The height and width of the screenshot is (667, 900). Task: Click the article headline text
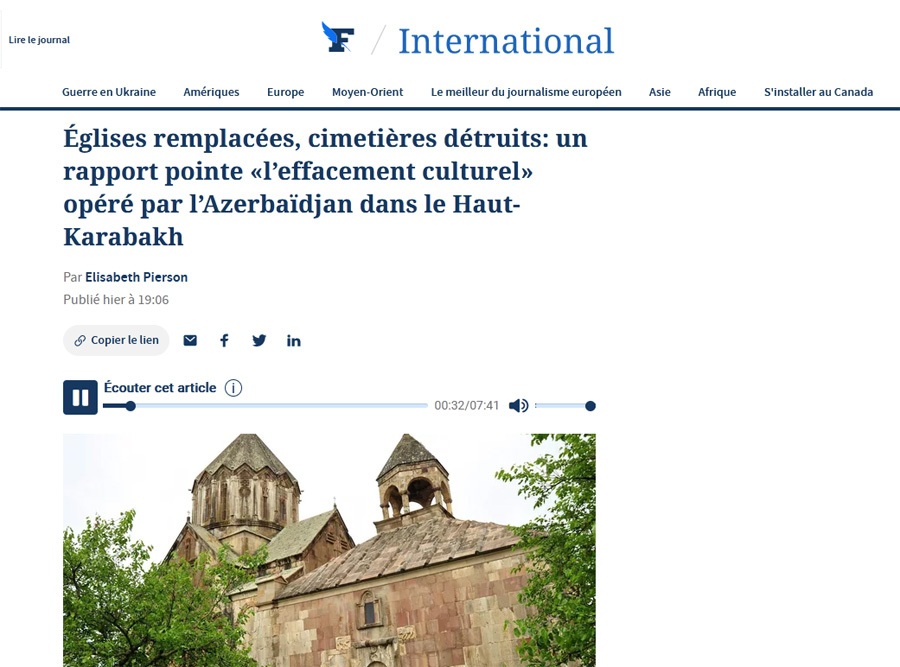click(x=325, y=187)
